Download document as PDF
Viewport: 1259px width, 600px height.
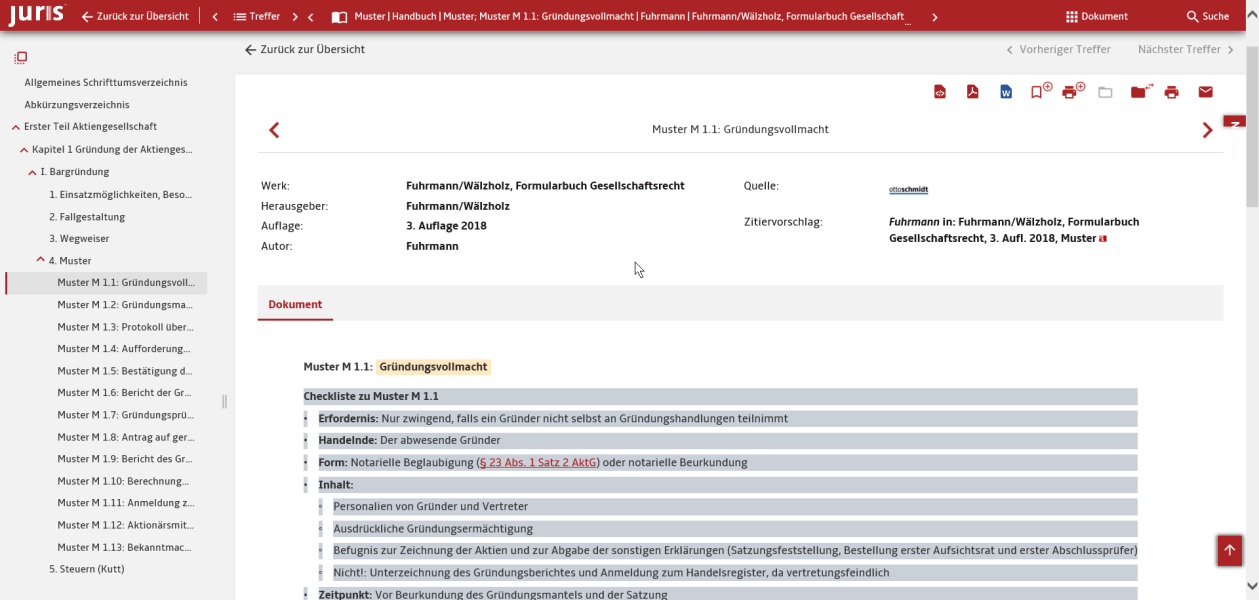coord(972,92)
